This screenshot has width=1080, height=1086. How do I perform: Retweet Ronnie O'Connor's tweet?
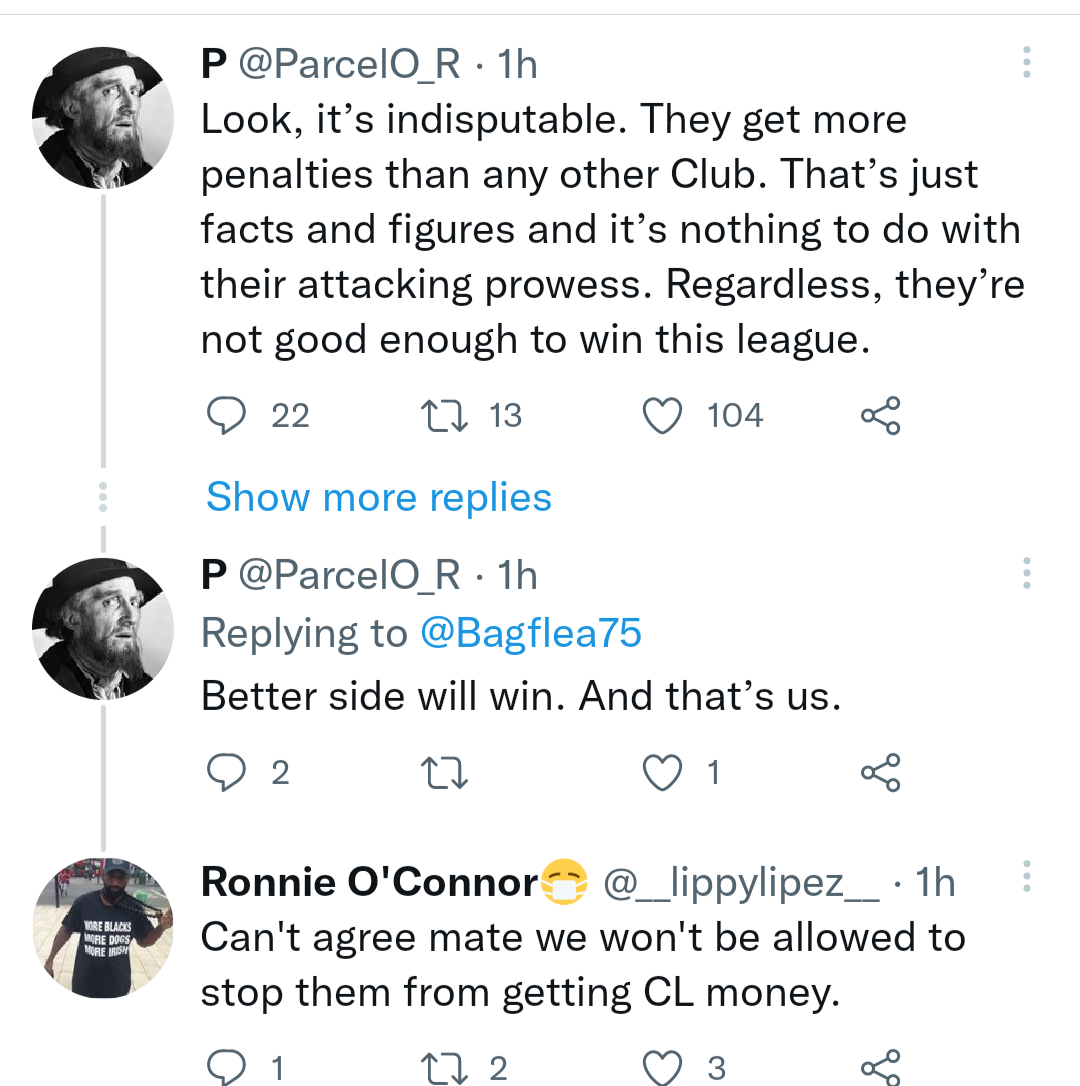pos(443,1068)
